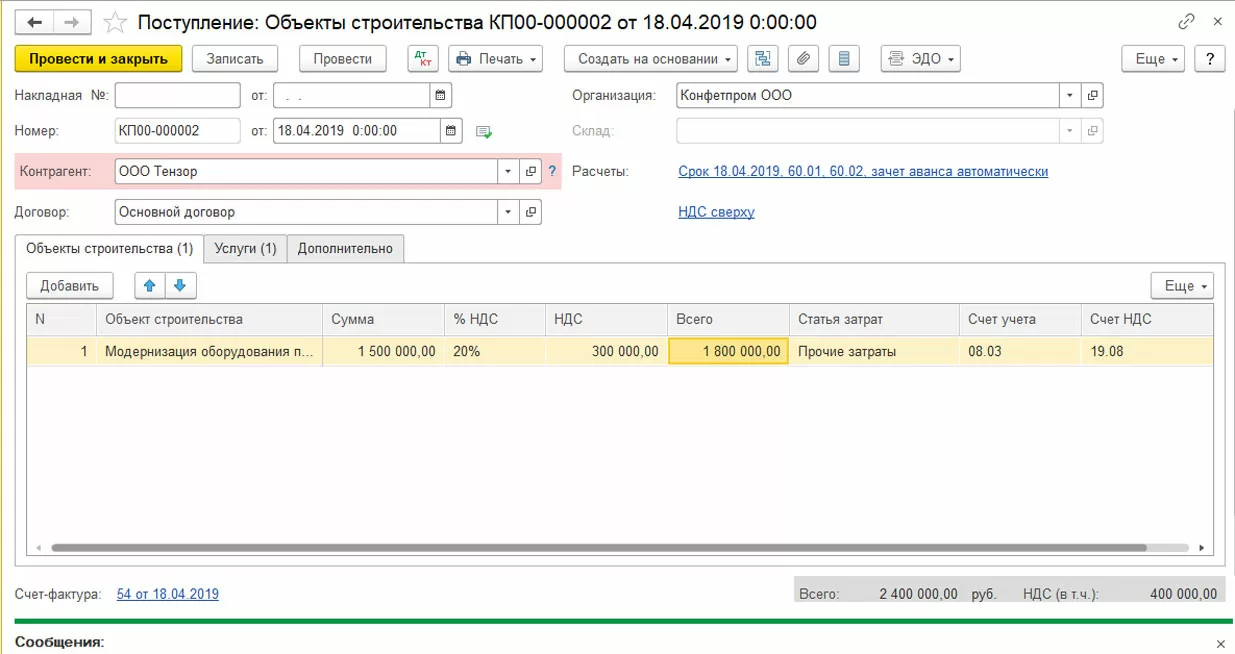Expand the Договор dropdown list
Viewport: 1235px width, 654px height.
pyautogui.click(x=509, y=212)
